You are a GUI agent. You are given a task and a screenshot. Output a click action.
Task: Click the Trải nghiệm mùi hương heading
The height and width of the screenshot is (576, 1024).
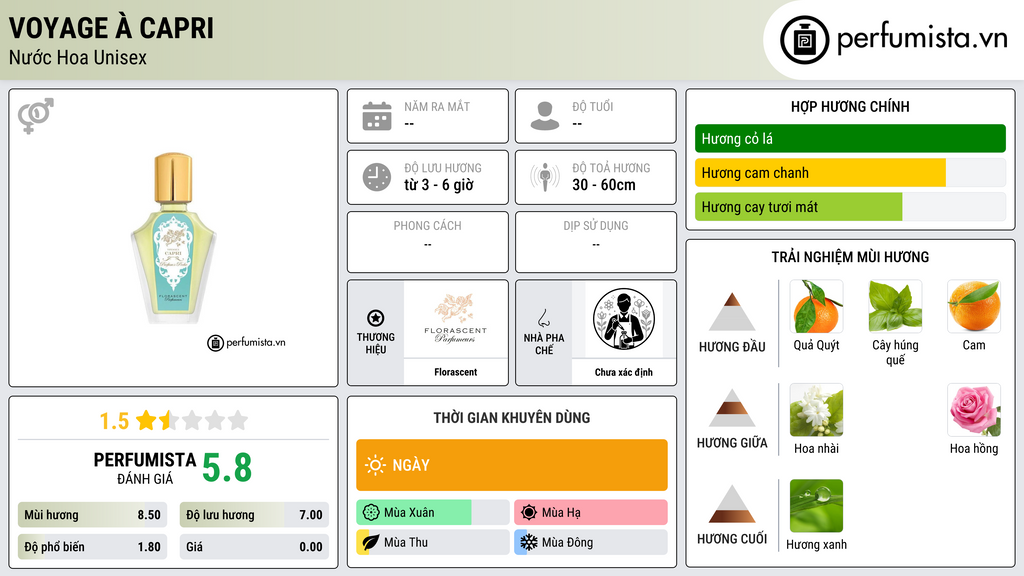coord(850,257)
